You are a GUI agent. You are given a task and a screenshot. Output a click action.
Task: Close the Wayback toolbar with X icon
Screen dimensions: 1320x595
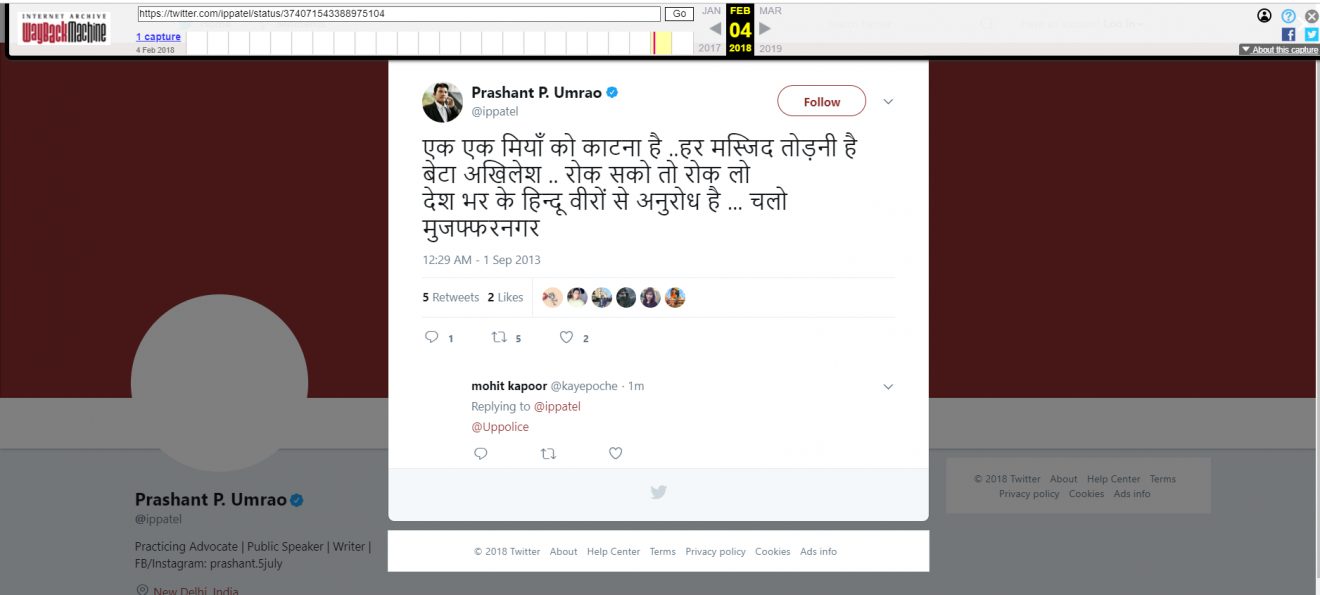pos(1311,16)
